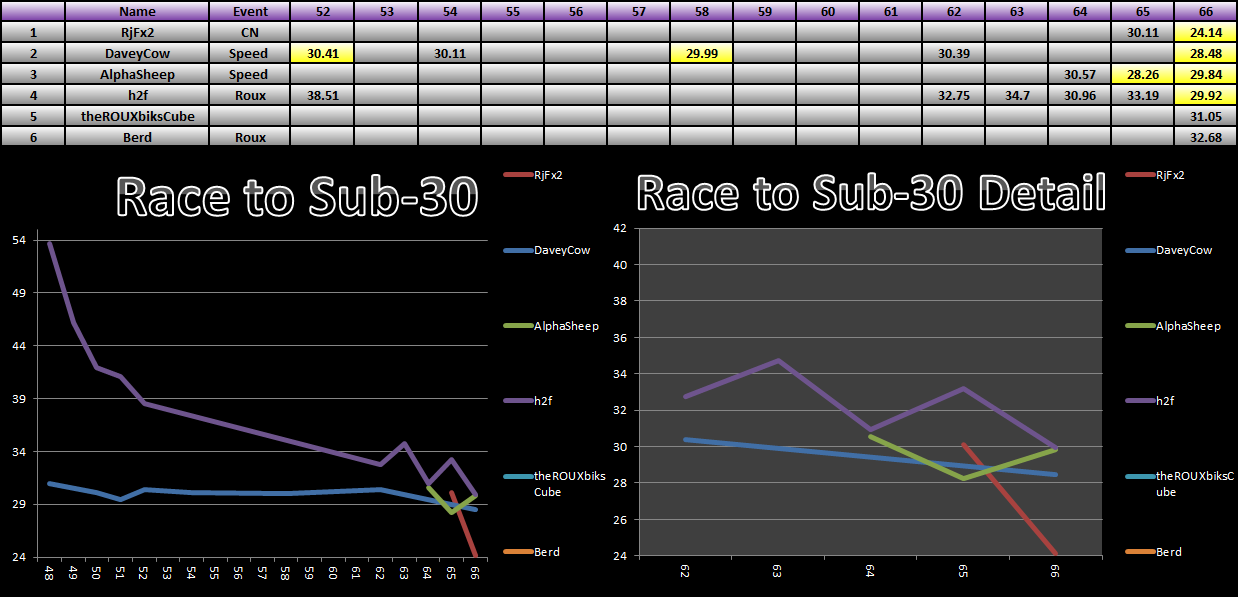Screen dimensions: 1238x597
Task: Click column header 66
Action: tap(1205, 11)
